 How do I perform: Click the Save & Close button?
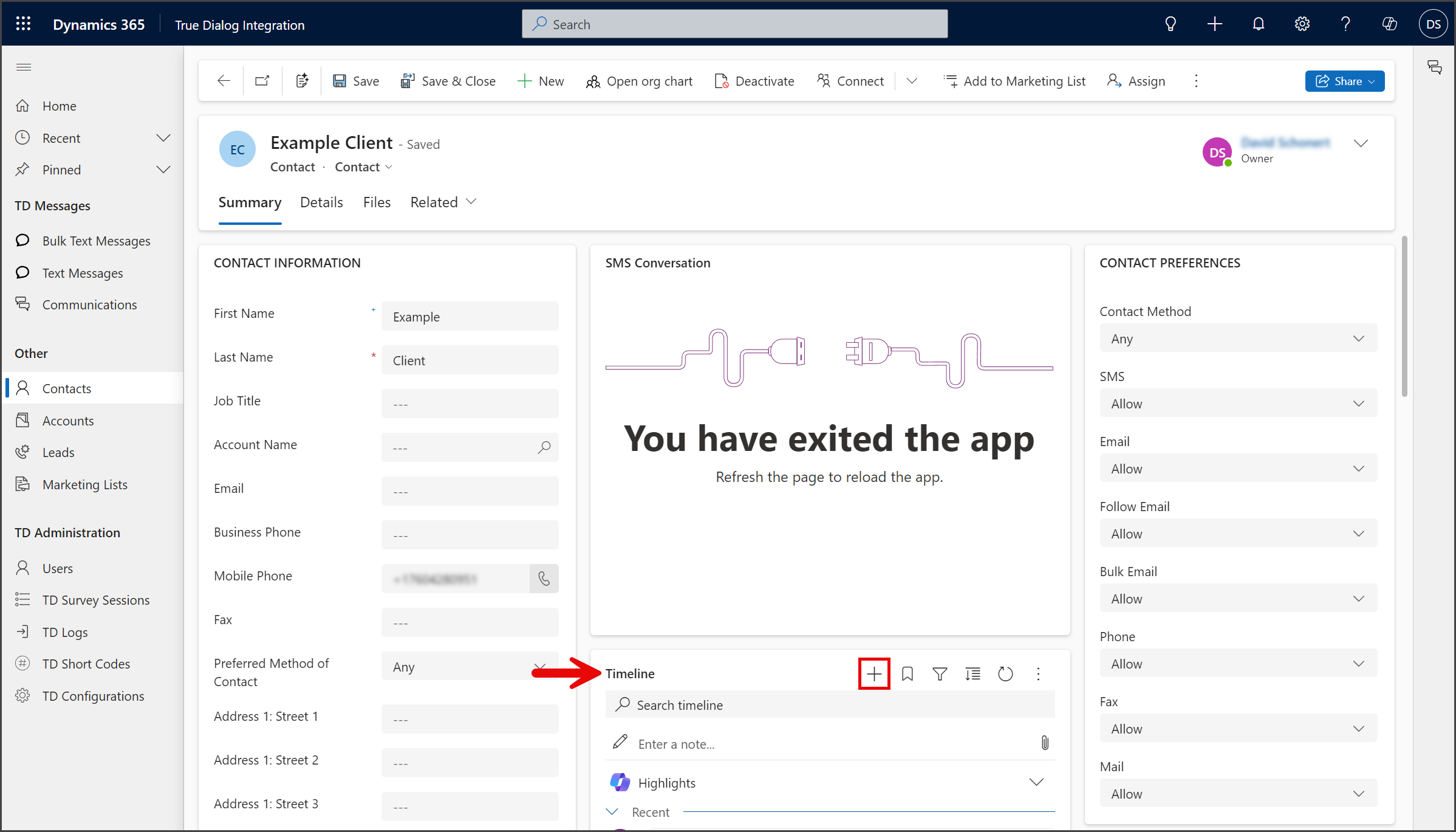coord(448,81)
